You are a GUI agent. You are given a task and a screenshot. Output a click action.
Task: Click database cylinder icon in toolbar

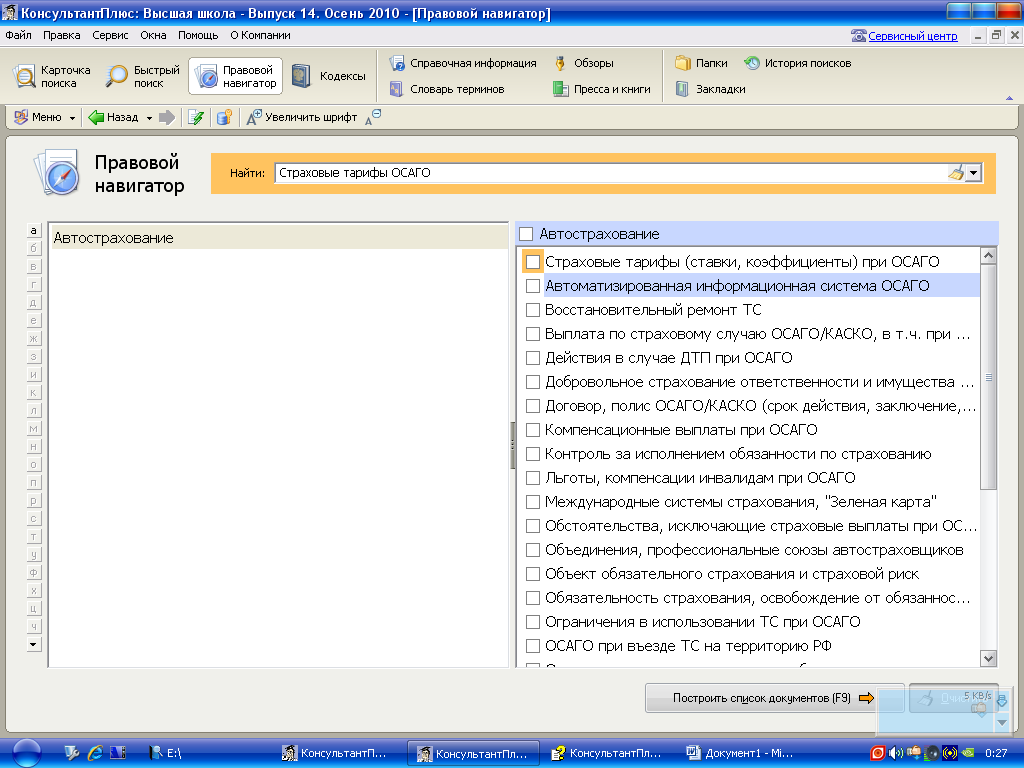tap(224, 118)
